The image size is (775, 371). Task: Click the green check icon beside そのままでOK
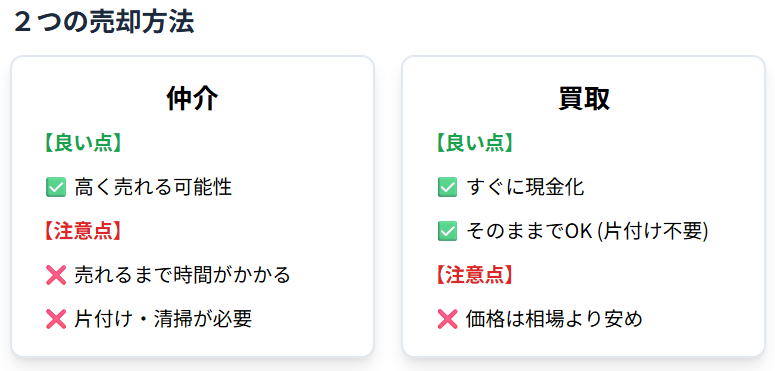pos(447,232)
